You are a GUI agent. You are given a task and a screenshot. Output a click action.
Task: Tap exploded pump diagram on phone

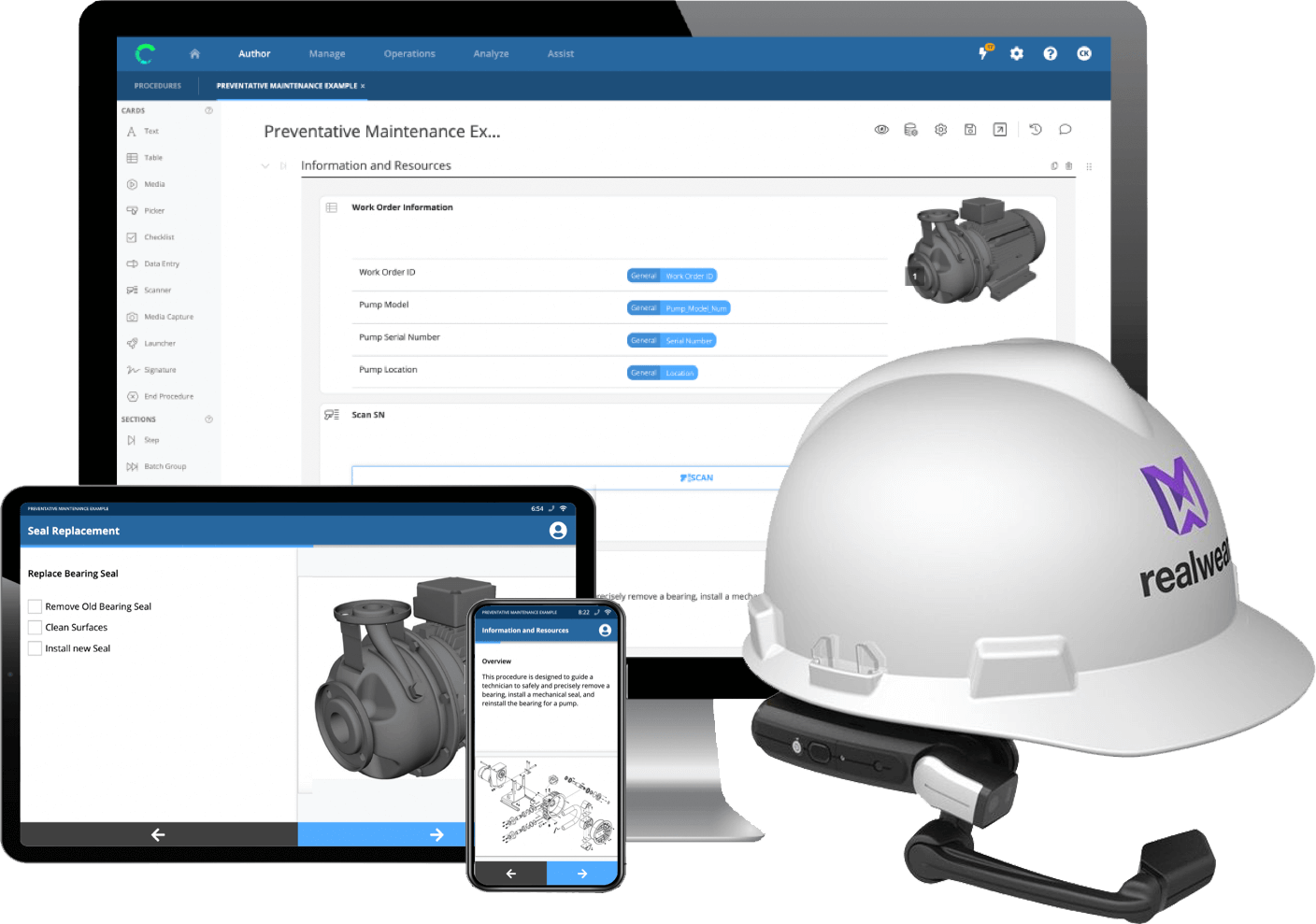546,805
